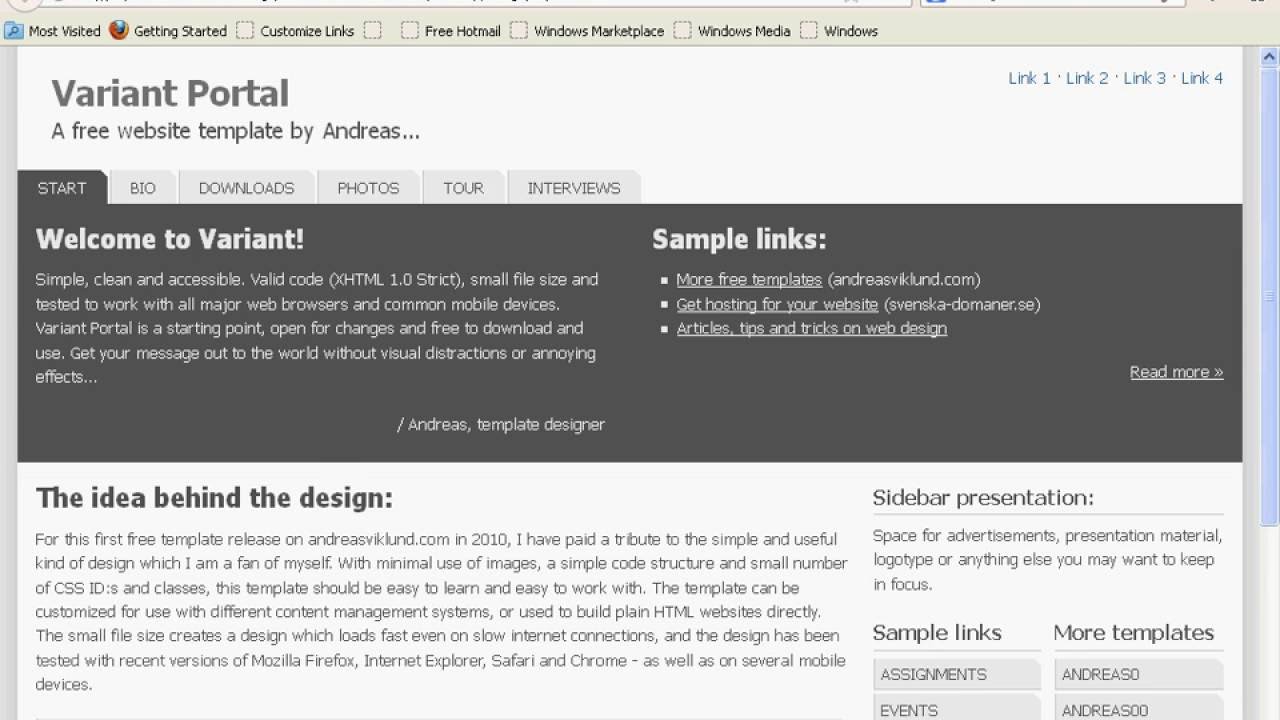1280x720 pixels.
Task: Click the Customize Links bookmark icon
Action: tap(245, 31)
